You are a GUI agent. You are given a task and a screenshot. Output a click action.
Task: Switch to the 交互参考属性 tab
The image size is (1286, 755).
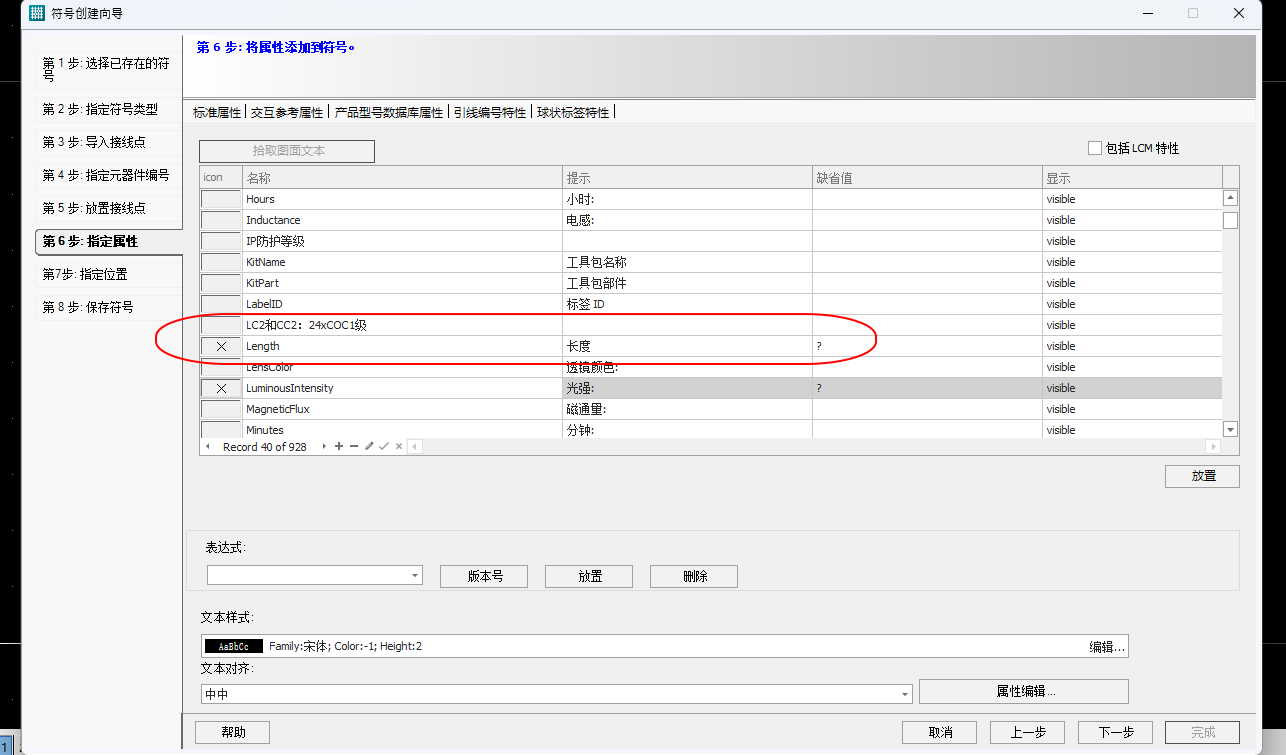tap(287, 112)
